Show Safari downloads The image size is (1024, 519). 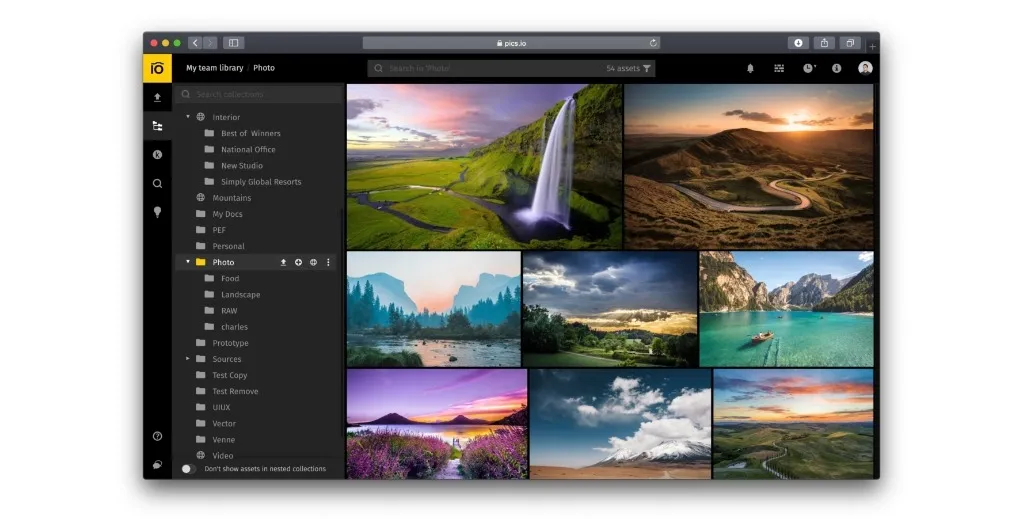pos(798,43)
